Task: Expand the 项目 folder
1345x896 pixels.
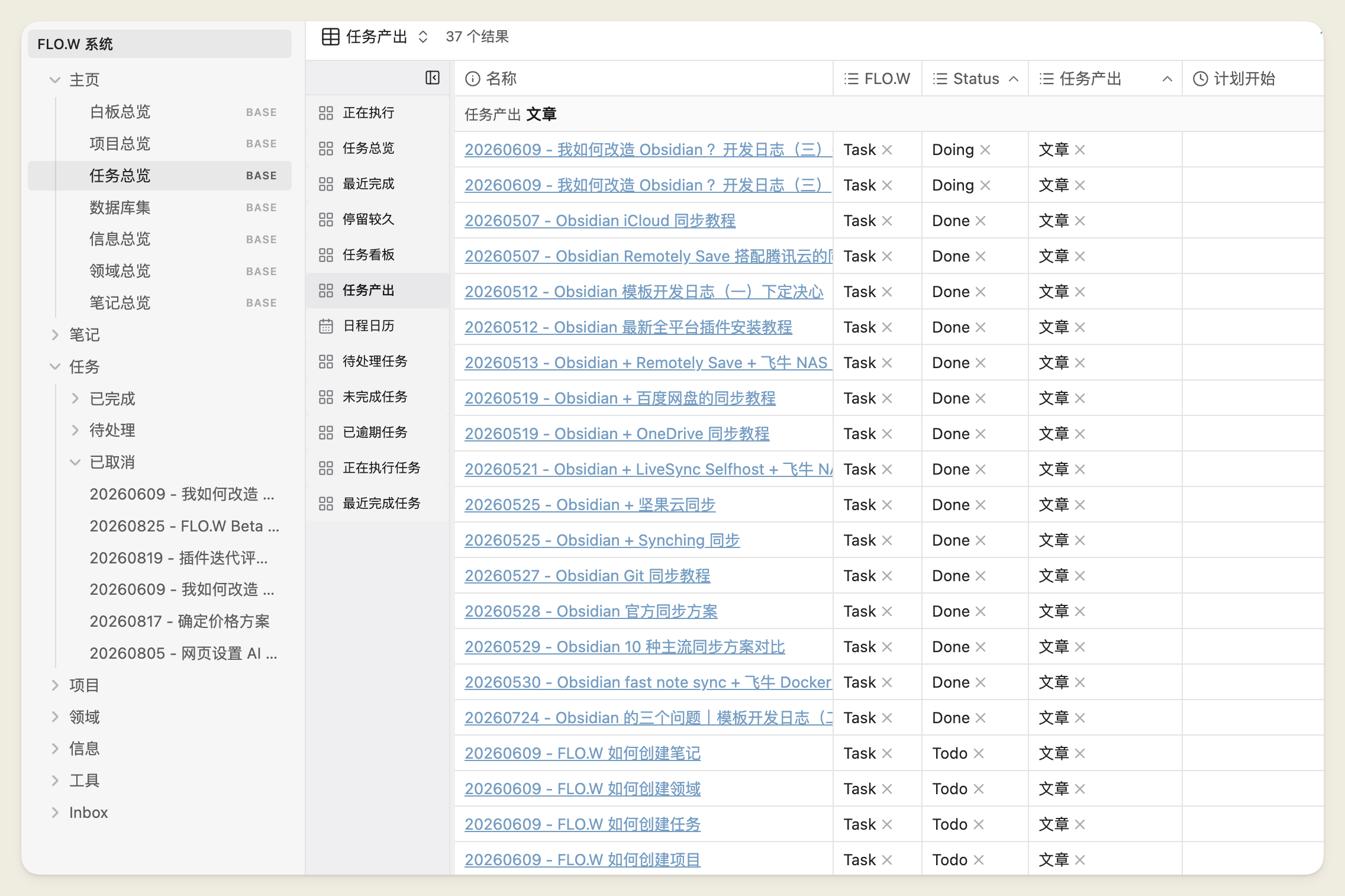Action: (55, 685)
